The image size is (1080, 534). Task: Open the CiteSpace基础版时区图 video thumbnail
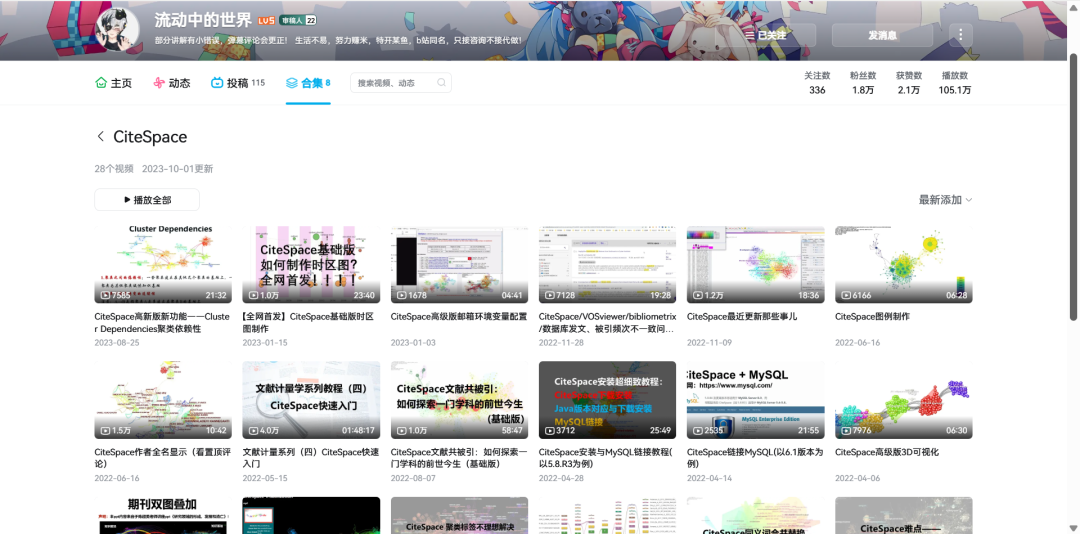(x=311, y=265)
